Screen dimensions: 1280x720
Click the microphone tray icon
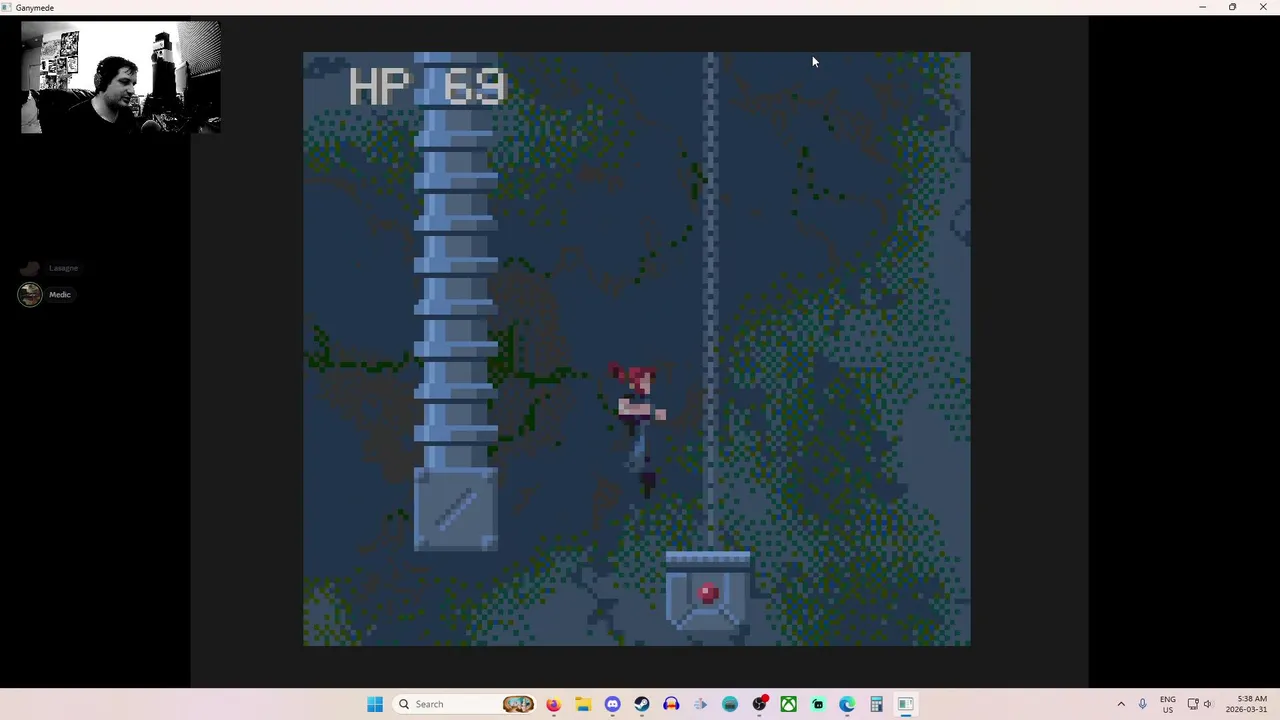click(1142, 704)
